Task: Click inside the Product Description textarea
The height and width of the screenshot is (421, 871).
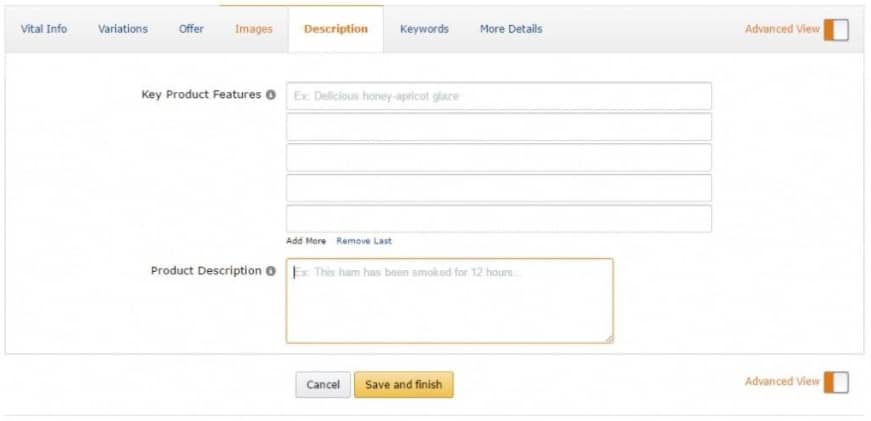Action: click(x=449, y=301)
